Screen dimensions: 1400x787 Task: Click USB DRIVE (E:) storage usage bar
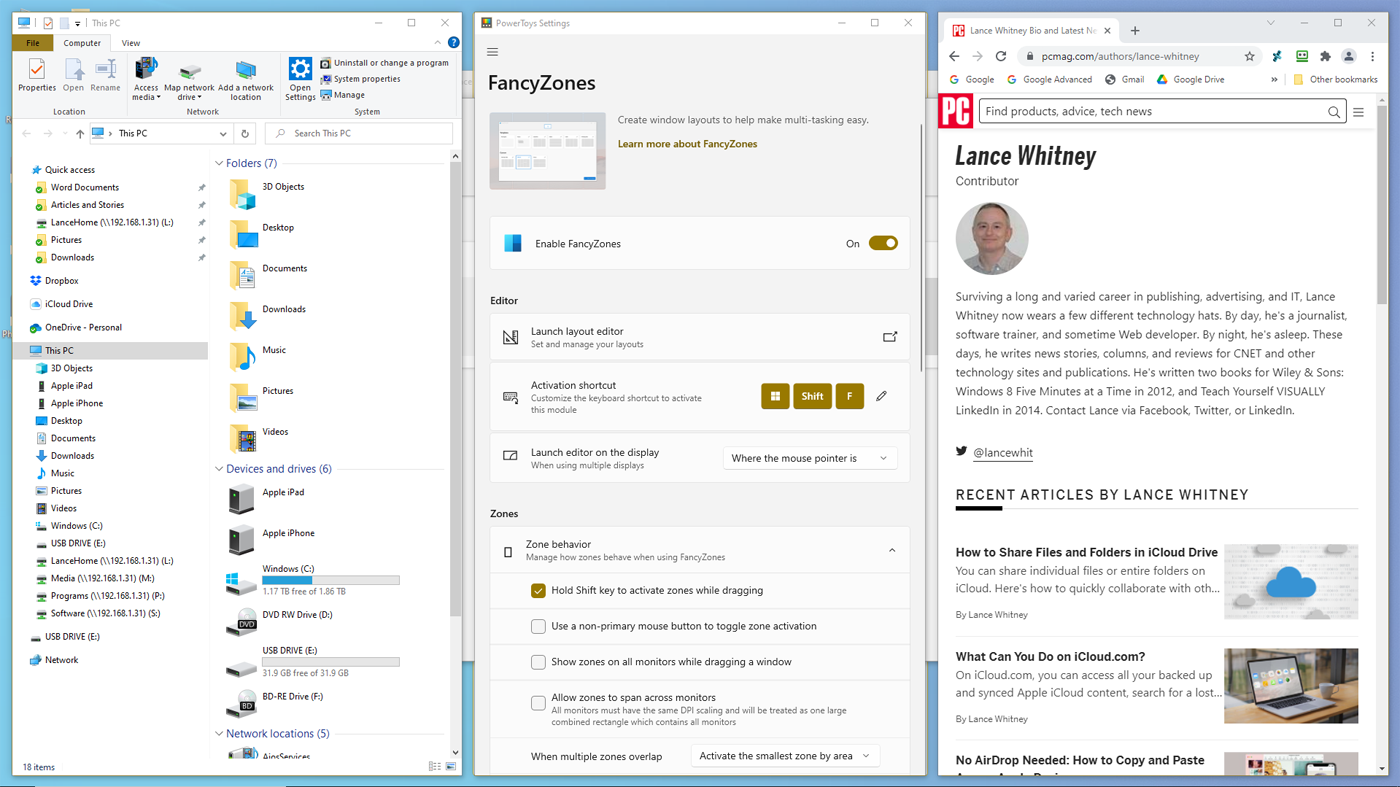pyautogui.click(x=330, y=662)
